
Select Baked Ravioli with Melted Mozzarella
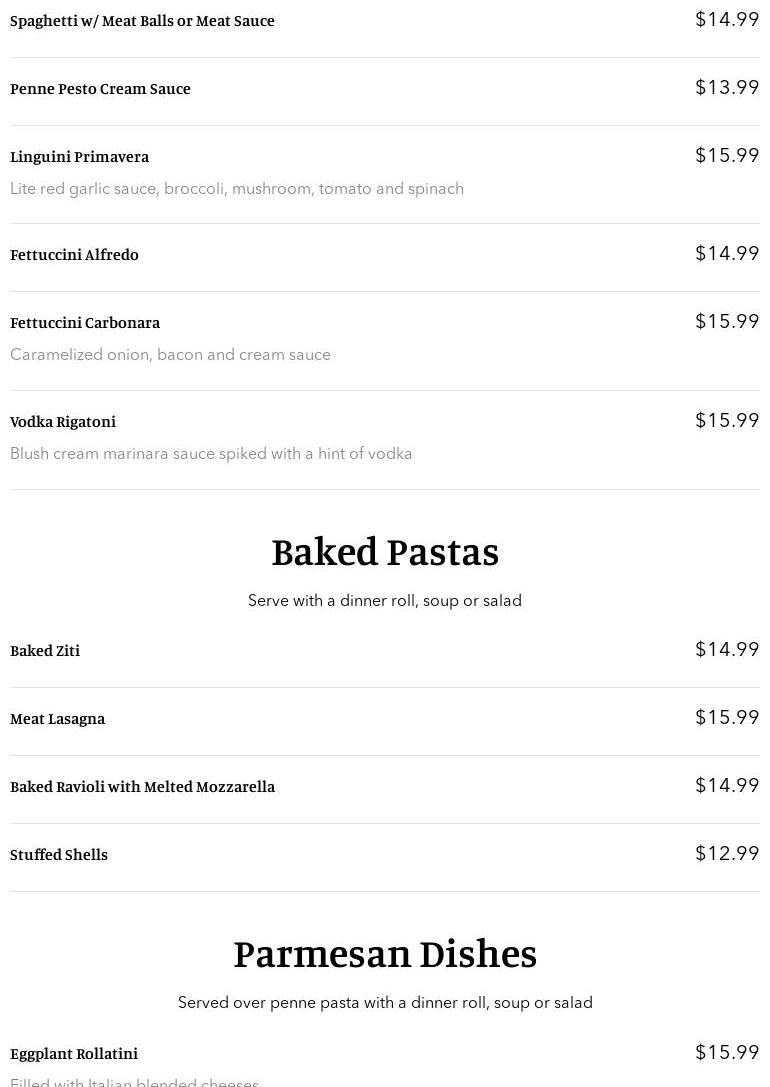click(x=142, y=787)
